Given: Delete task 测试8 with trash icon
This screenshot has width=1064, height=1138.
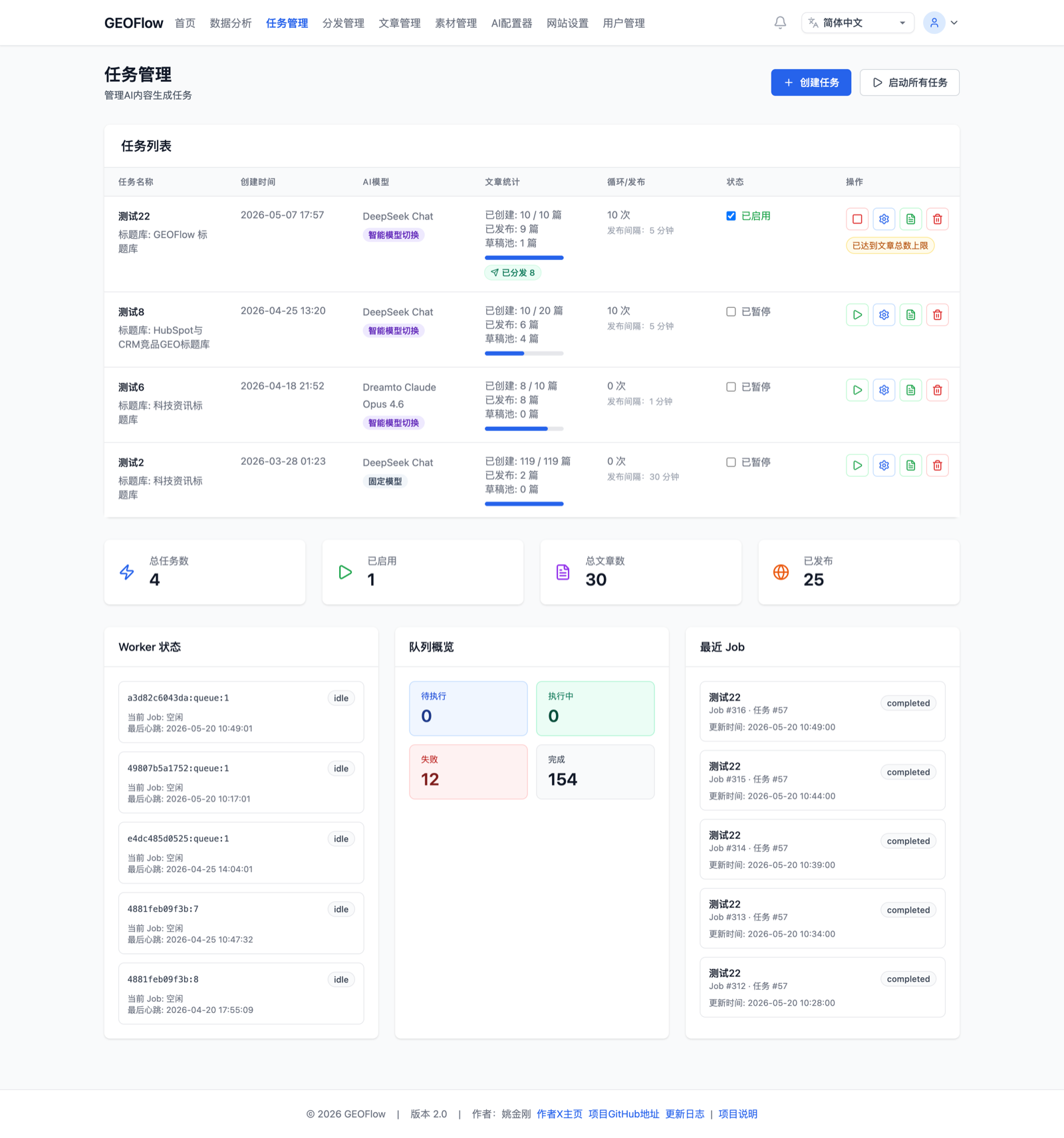Looking at the screenshot, I should [x=937, y=315].
